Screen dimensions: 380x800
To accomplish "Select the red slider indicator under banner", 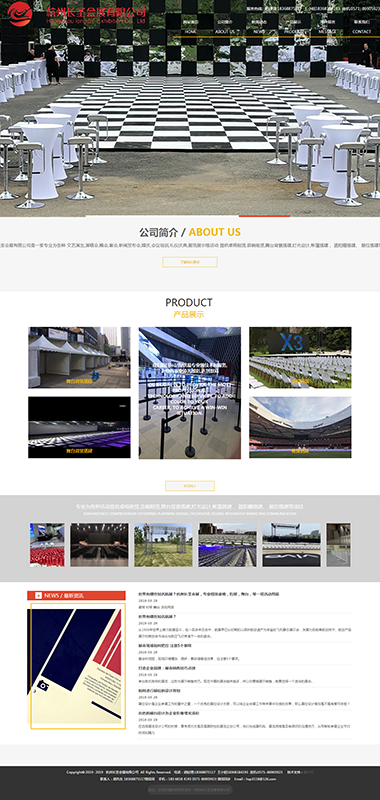I will (x=265, y=216).
